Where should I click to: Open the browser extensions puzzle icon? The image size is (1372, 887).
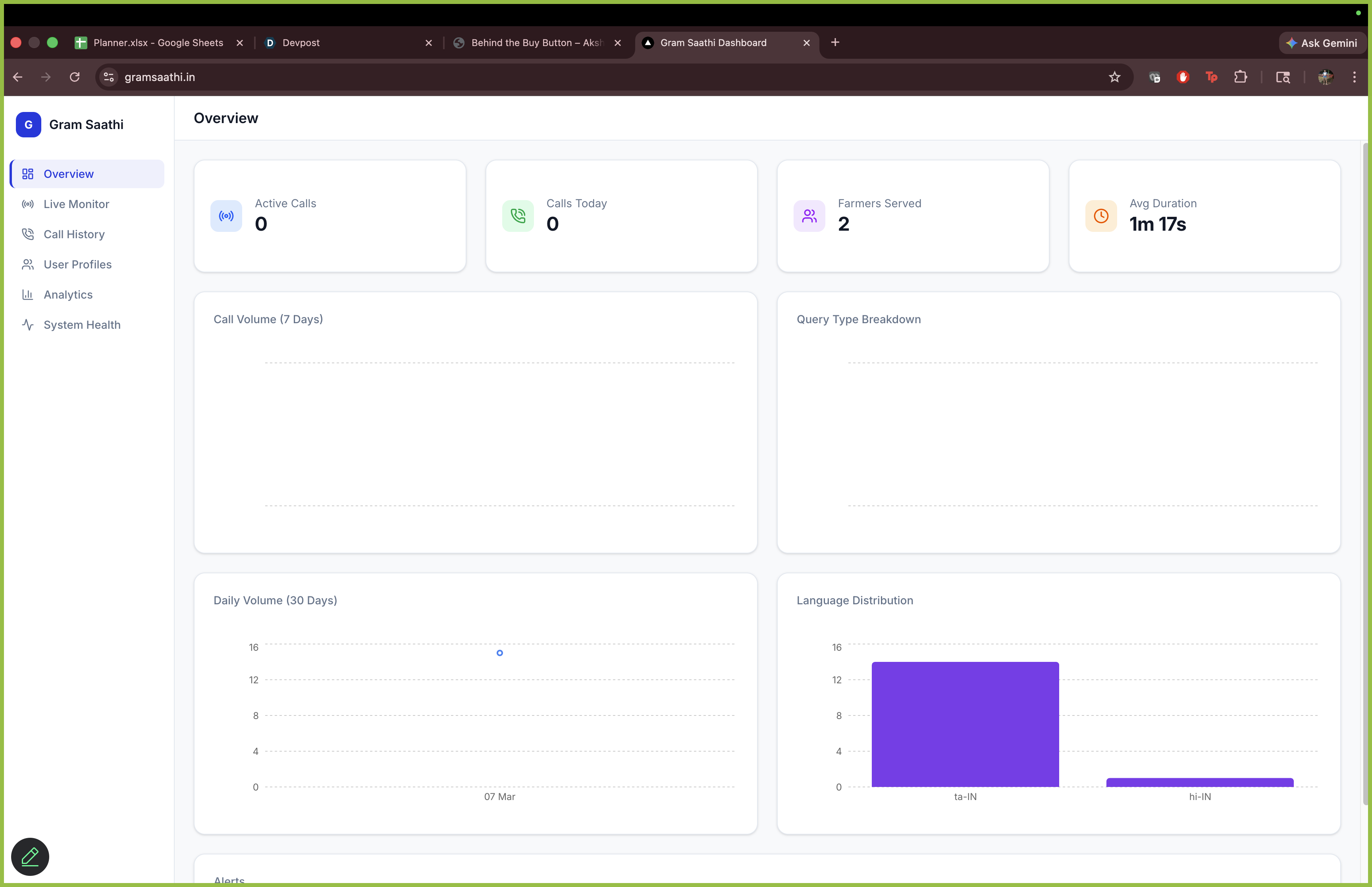(1241, 77)
